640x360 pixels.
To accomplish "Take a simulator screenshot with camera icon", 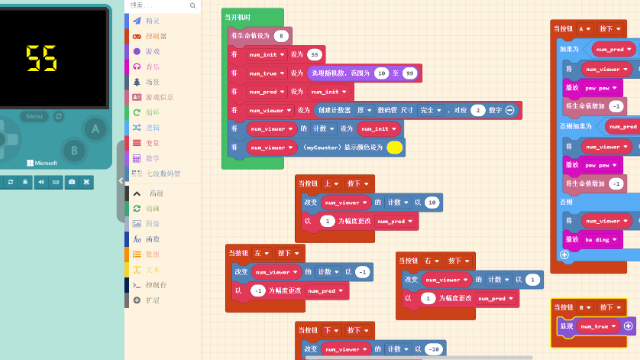I will (72, 182).
